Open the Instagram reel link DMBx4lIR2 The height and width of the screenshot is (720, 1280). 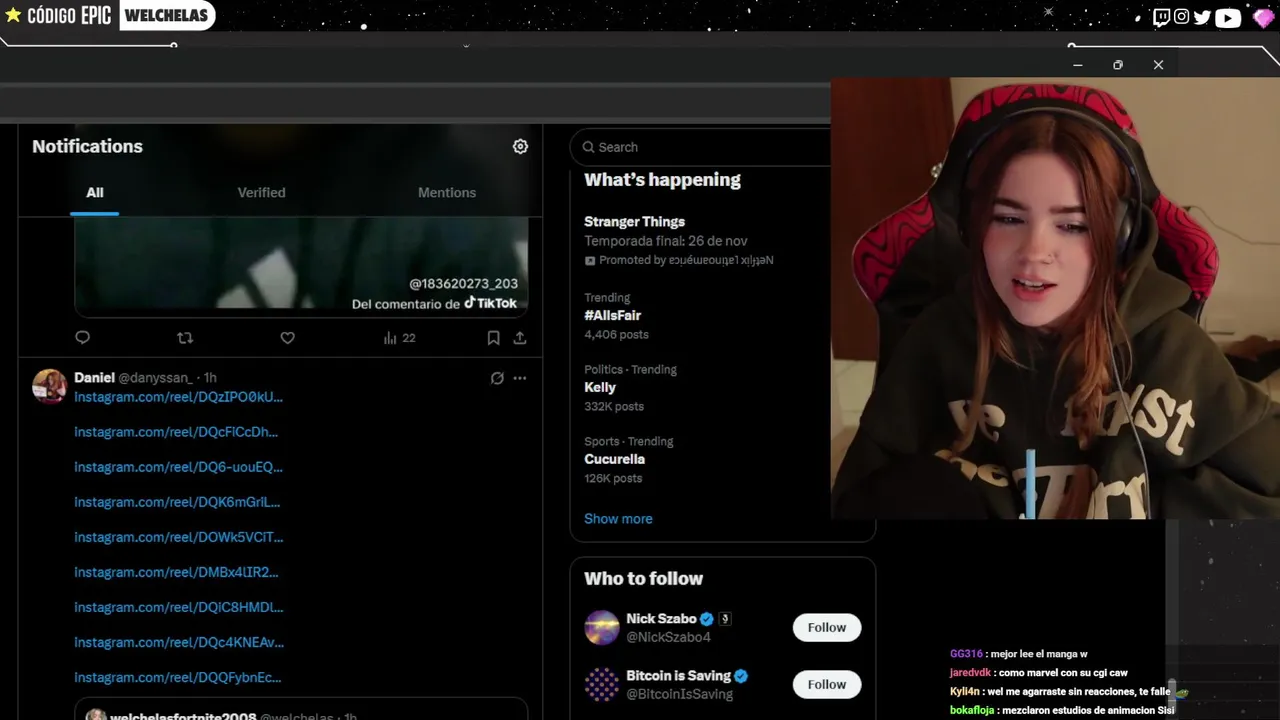176,572
